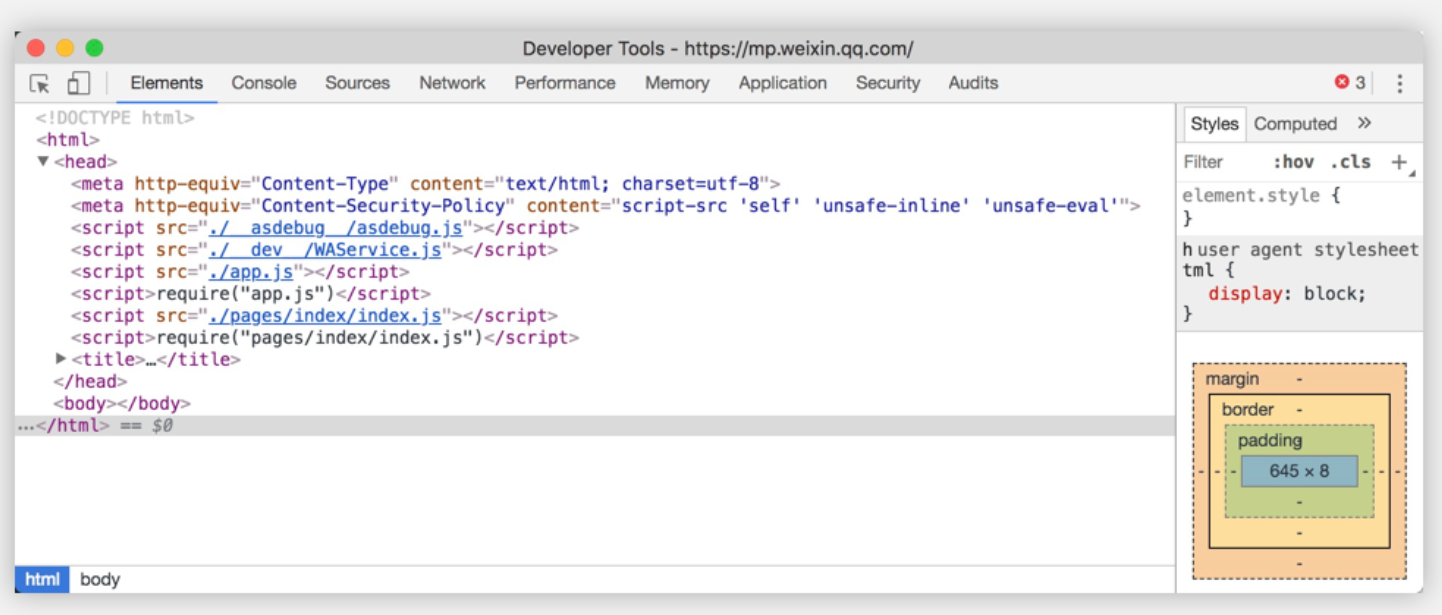Click the element.style rule block

(x=1298, y=207)
